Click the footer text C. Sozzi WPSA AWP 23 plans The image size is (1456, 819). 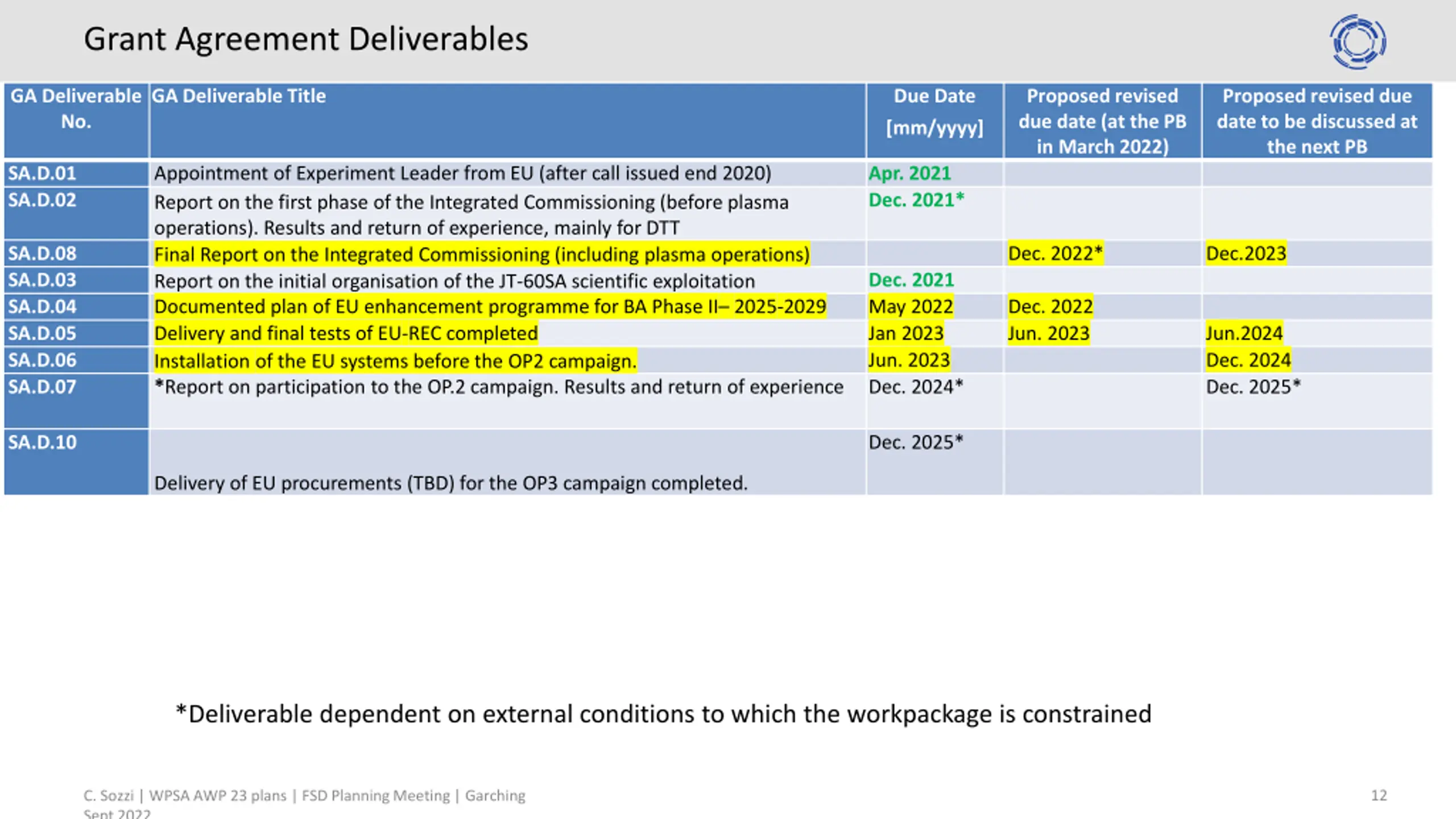tap(304, 803)
